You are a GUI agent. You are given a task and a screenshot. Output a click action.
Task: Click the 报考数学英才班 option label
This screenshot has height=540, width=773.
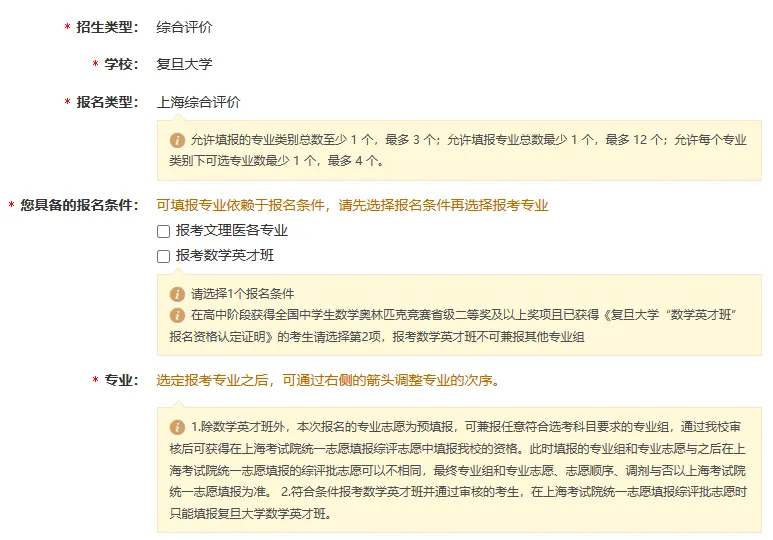(225, 255)
